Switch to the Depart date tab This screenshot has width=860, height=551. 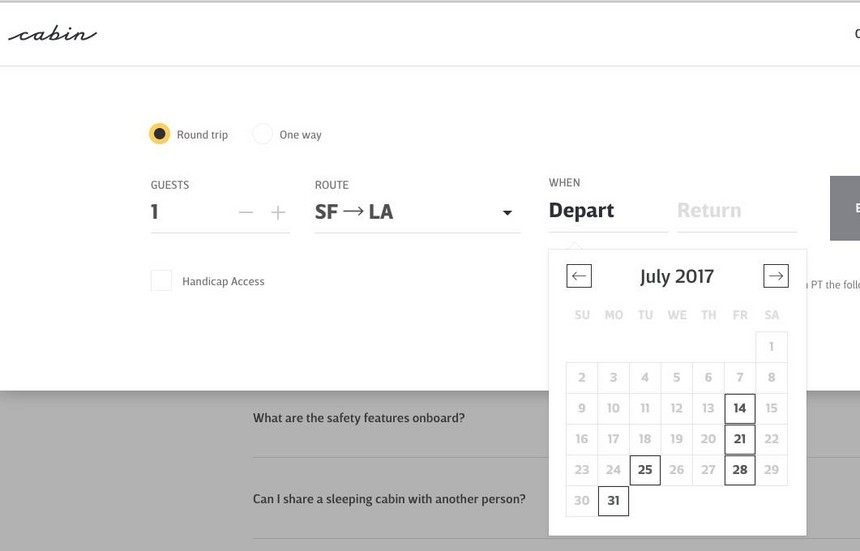pos(582,211)
